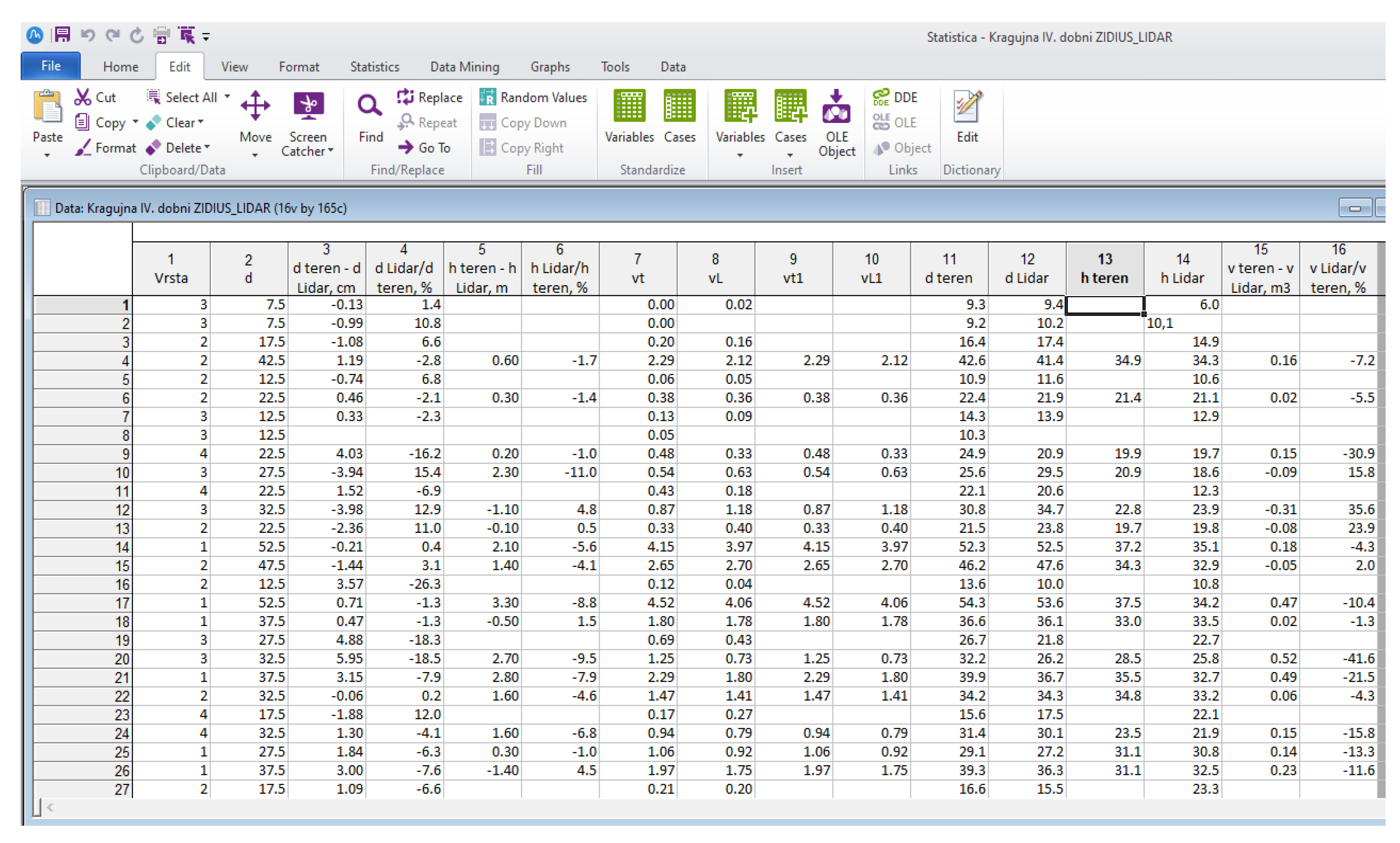Image resolution: width=1400 pixels, height=843 pixels.
Task: Open the Insert Variables dropdown arrow
Action: [739, 155]
